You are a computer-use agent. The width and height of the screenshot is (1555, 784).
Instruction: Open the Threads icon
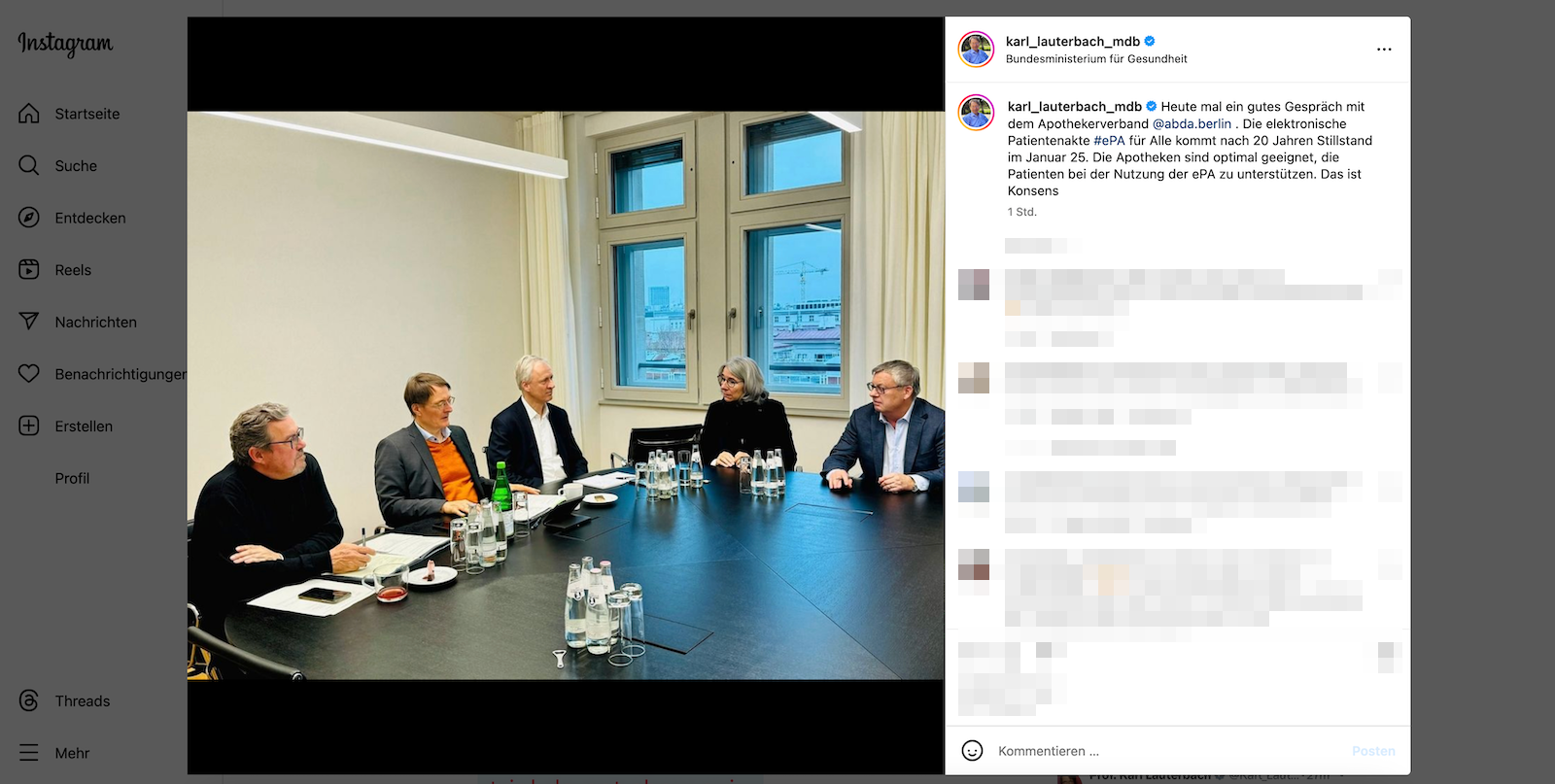(29, 700)
